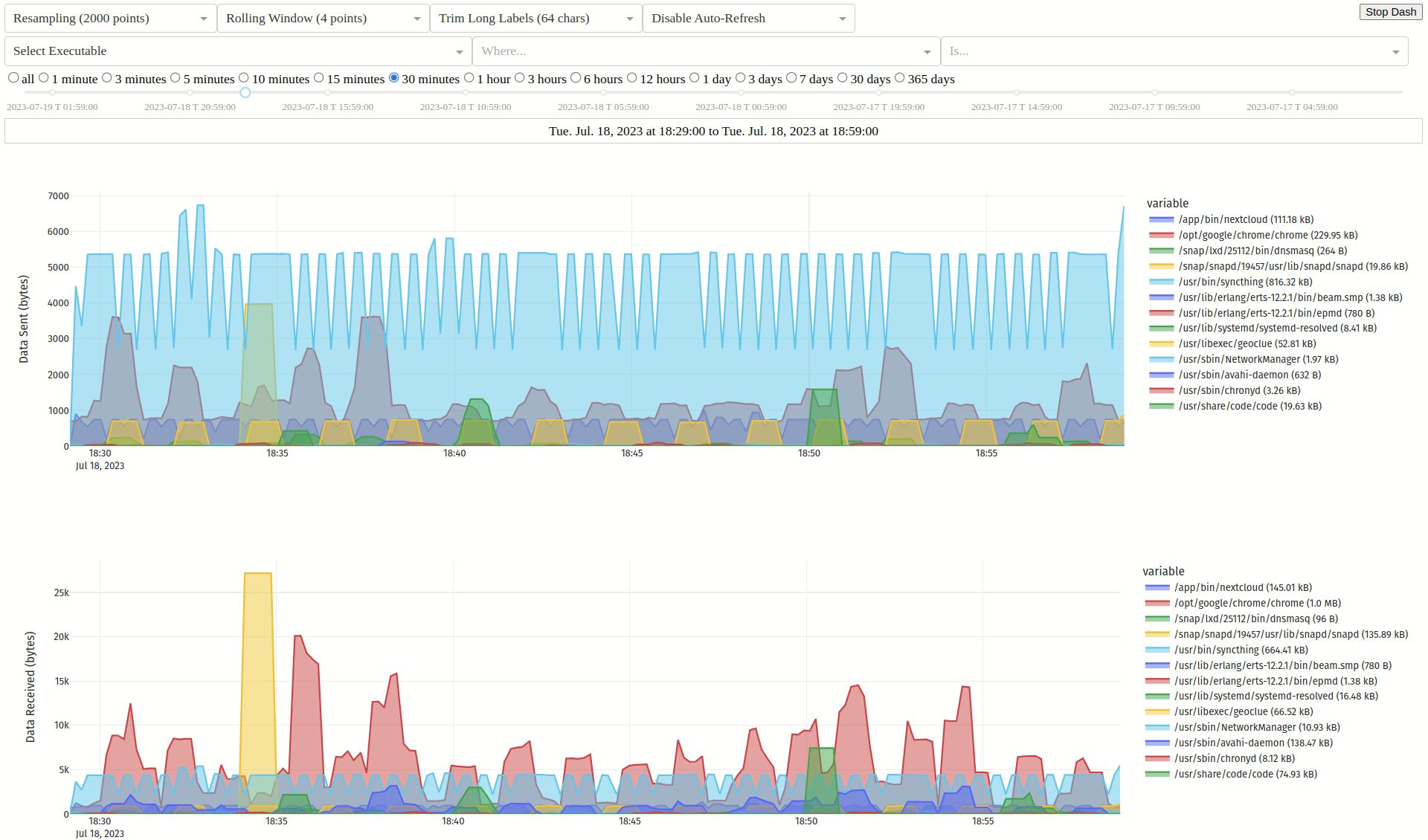Select the 5 minutes radio option
The height and width of the screenshot is (840, 1428).
coord(176,78)
